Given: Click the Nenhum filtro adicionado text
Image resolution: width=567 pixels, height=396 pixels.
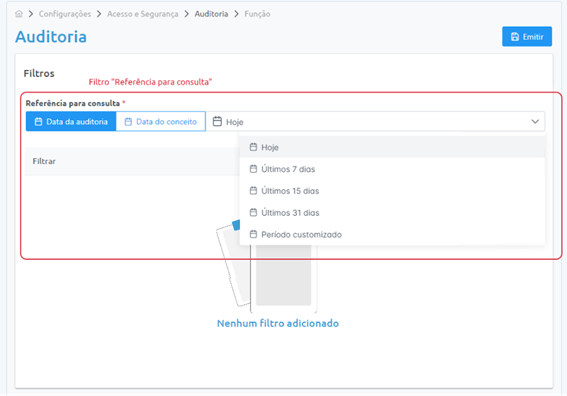Looking at the screenshot, I should click(278, 323).
